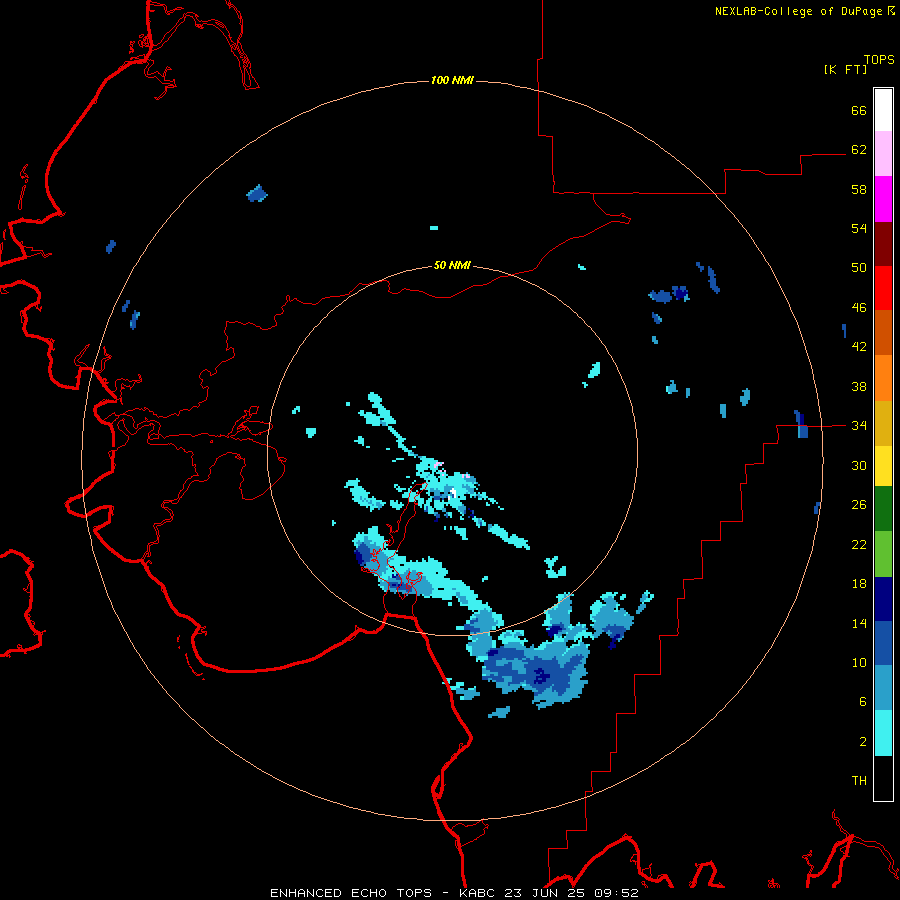Click the 6 legend value

tap(863, 702)
